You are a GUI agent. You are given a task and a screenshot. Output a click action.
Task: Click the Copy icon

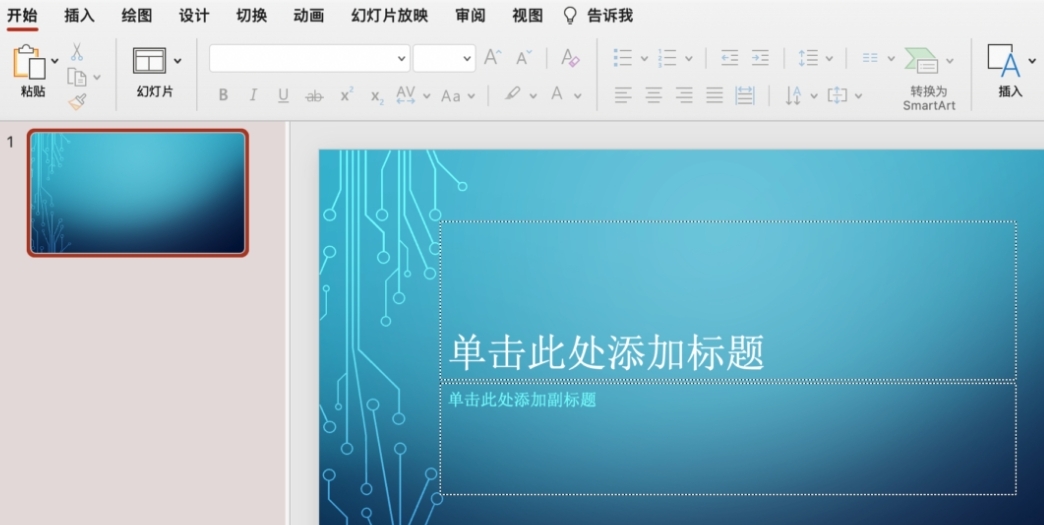(x=77, y=77)
